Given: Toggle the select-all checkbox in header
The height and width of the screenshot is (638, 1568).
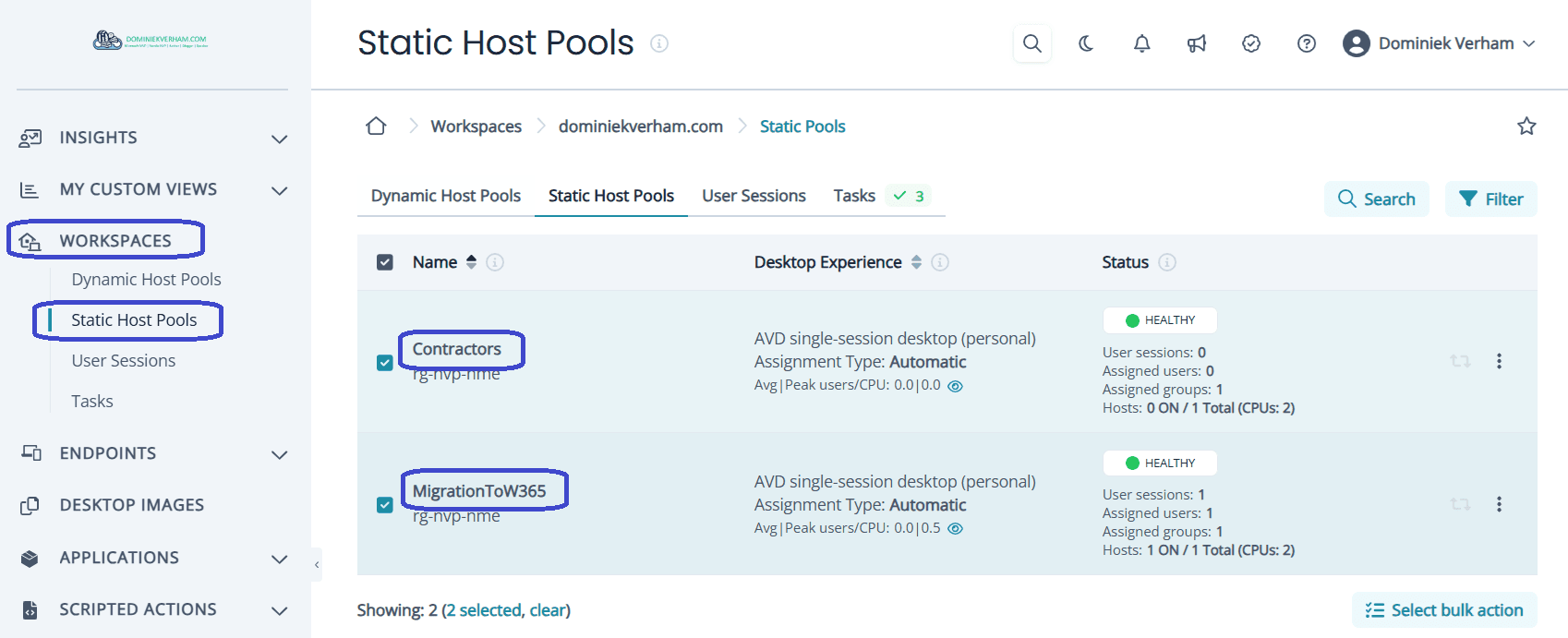Looking at the screenshot, I should tap(385, 262).
